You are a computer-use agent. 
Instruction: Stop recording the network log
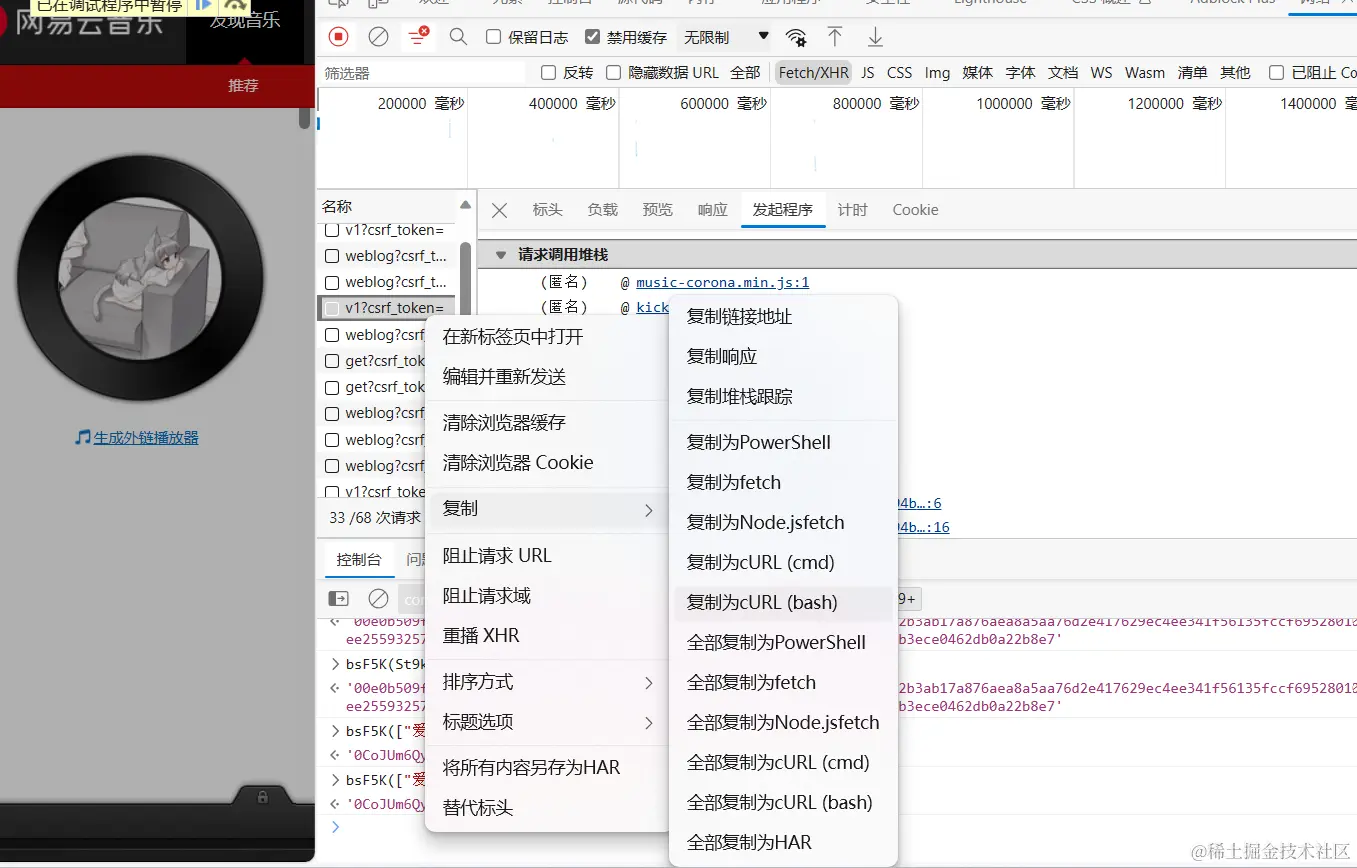pos(339,37)
